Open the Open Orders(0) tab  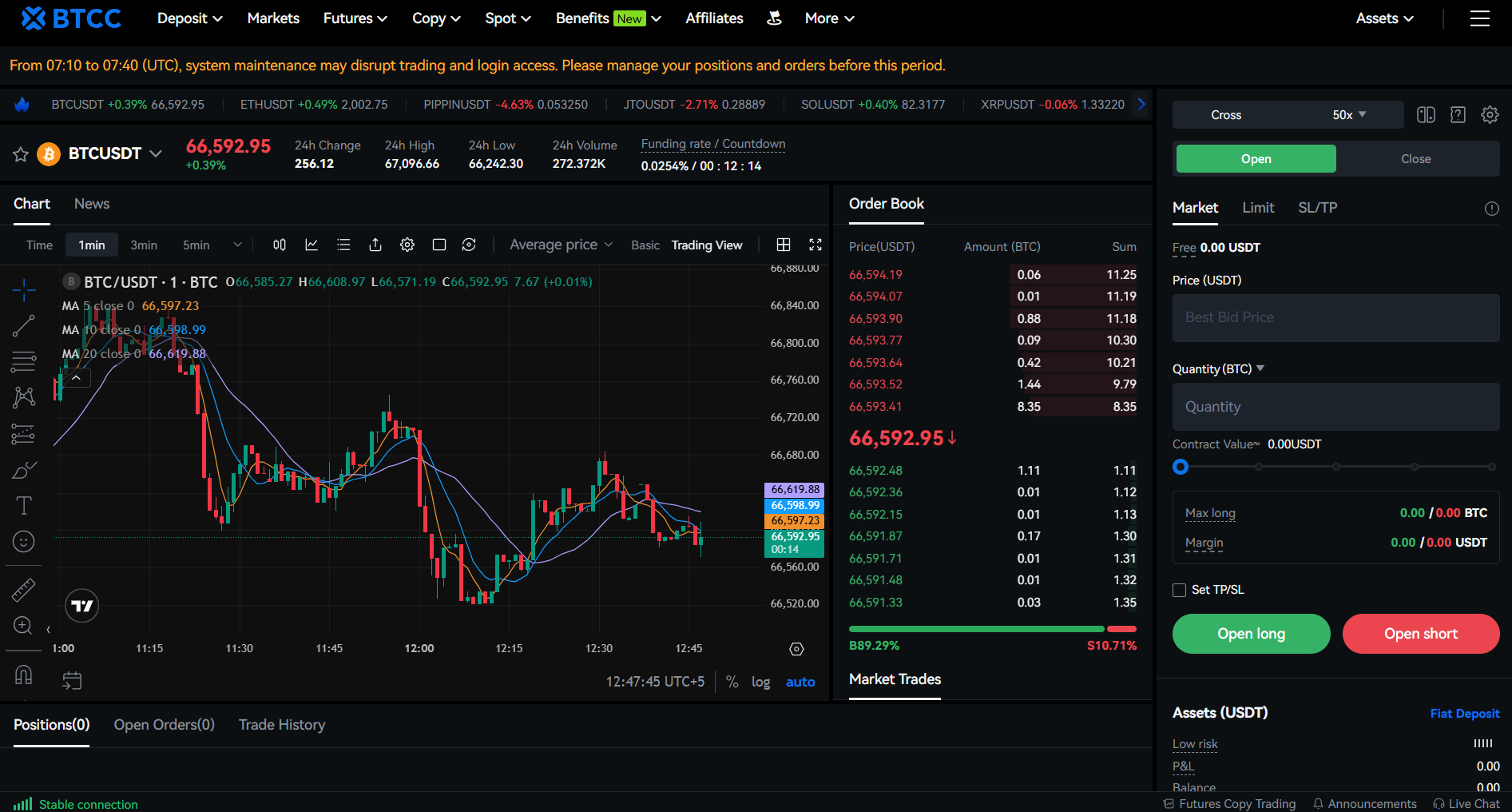tap(165, 725)
